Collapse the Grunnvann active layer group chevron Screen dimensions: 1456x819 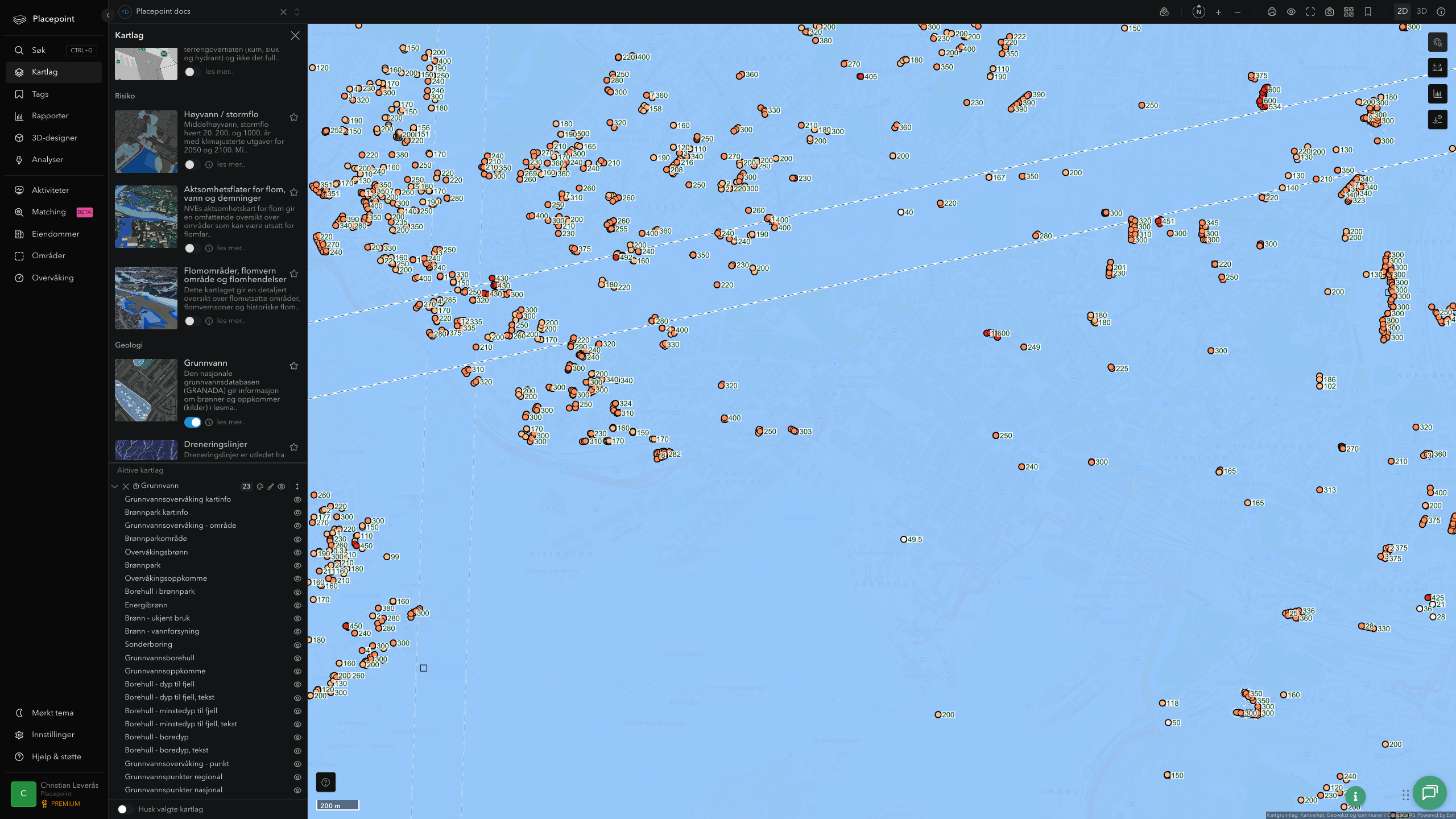(114, 486)
